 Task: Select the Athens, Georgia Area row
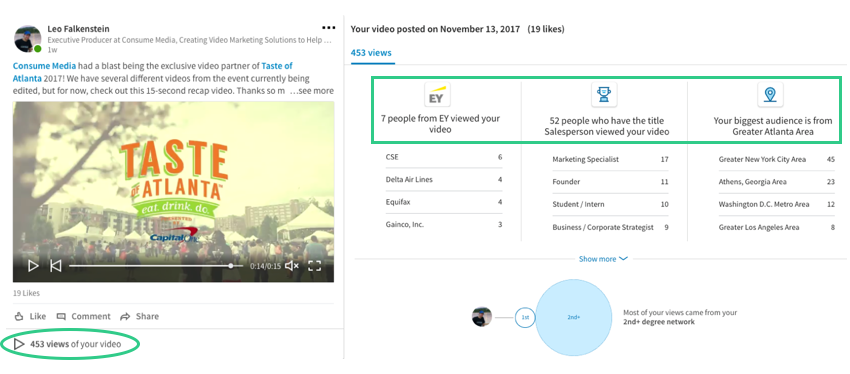point(776,182)
